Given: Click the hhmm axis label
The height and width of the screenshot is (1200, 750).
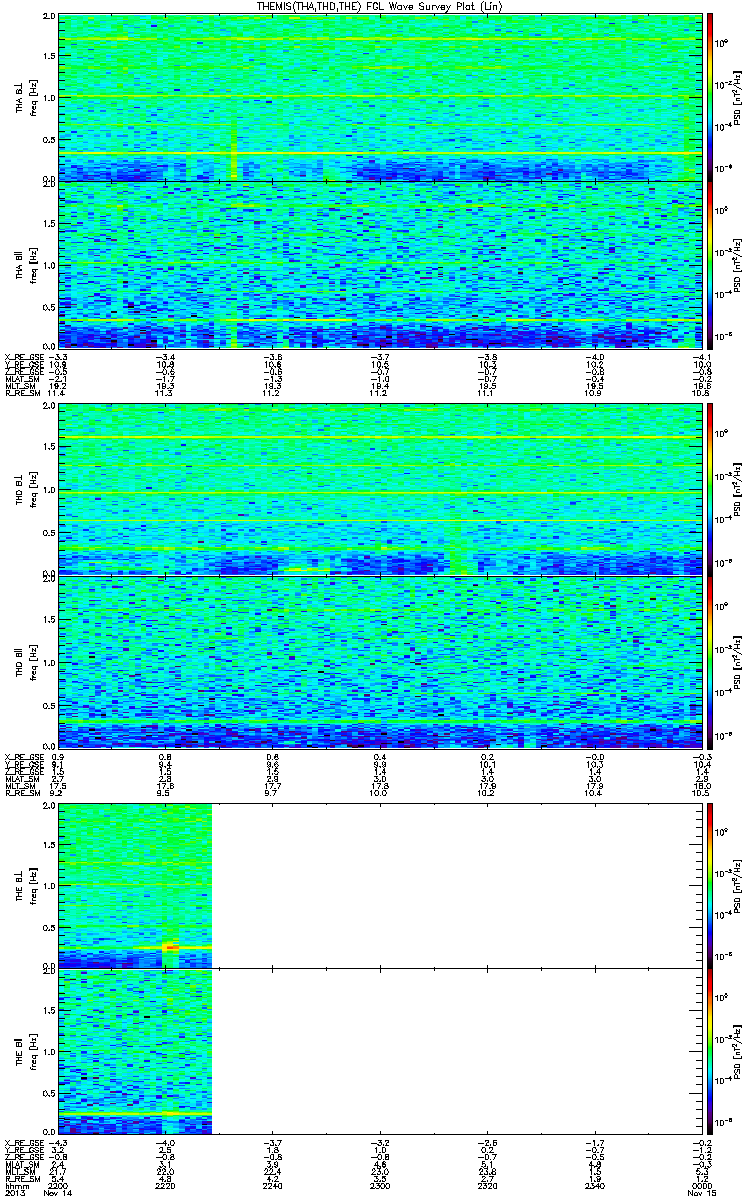Looking at the screenshot, I should 15,1185.
